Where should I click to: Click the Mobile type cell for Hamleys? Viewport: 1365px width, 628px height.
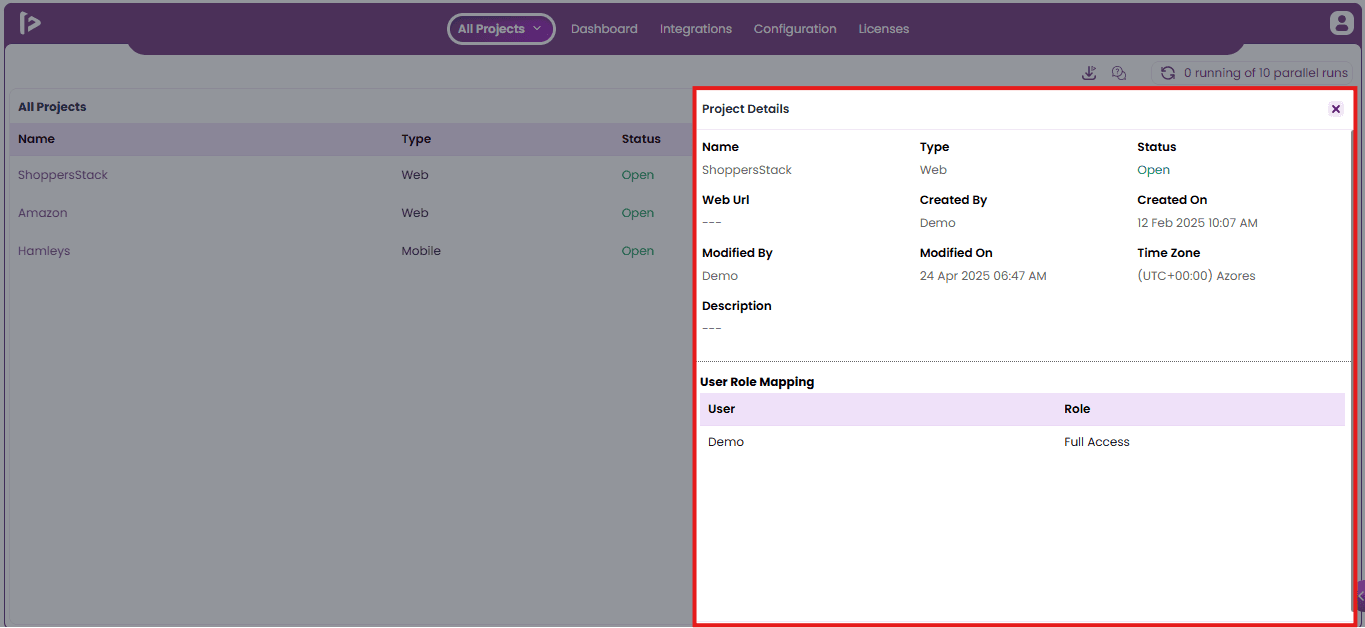coord(421,251)
